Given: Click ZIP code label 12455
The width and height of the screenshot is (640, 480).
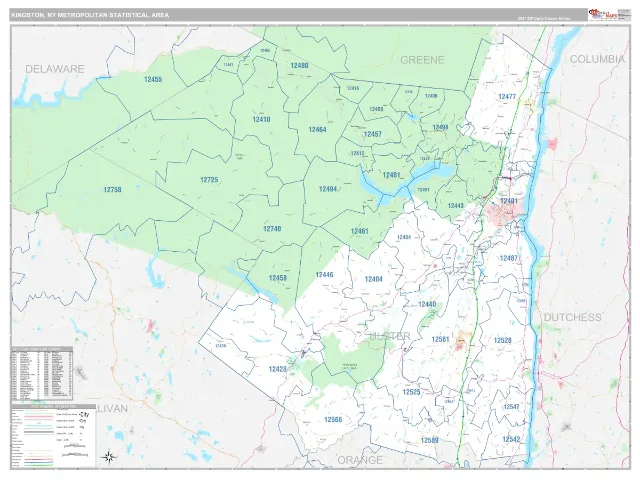Looking at the screenshot, I should (x=153, y=80).
